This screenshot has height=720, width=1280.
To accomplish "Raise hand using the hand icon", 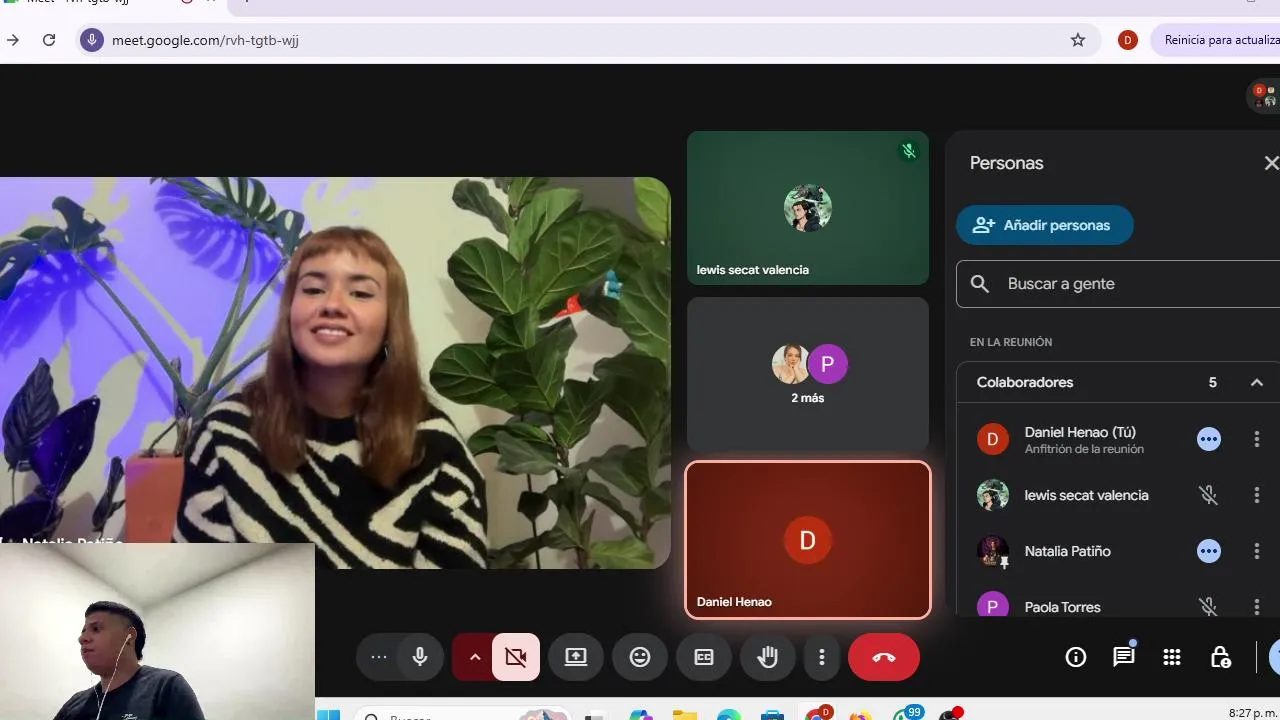I will tap(768, 657).
